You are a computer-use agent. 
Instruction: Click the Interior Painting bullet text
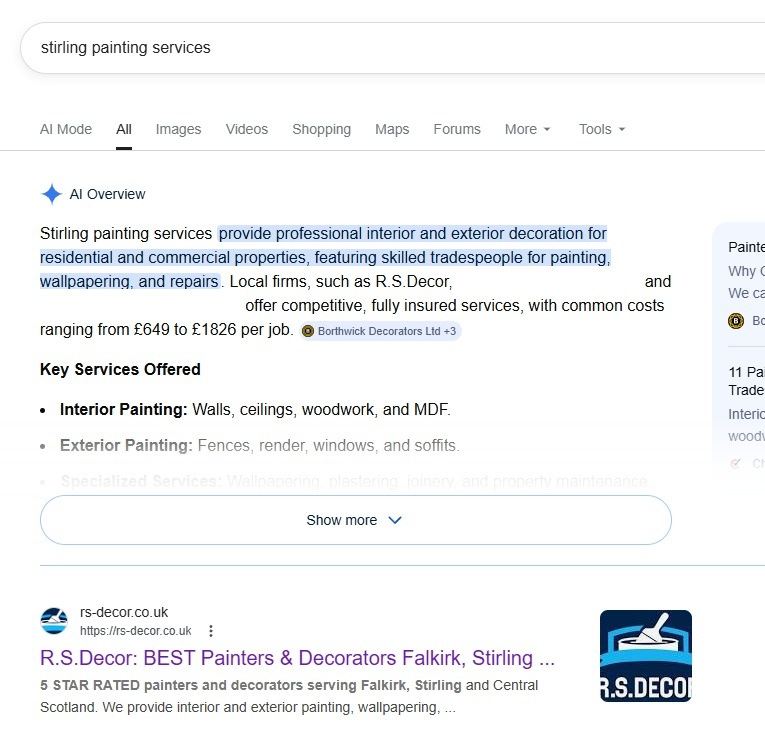(255, 409)
